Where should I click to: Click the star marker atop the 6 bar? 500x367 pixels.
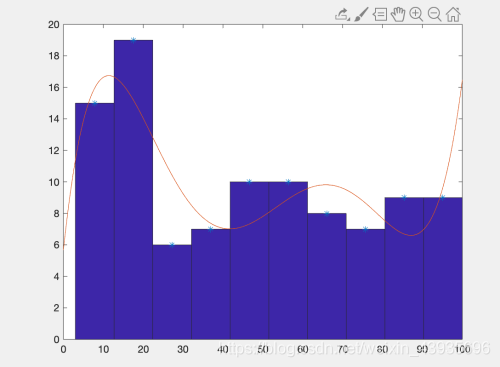click(172, 245)
